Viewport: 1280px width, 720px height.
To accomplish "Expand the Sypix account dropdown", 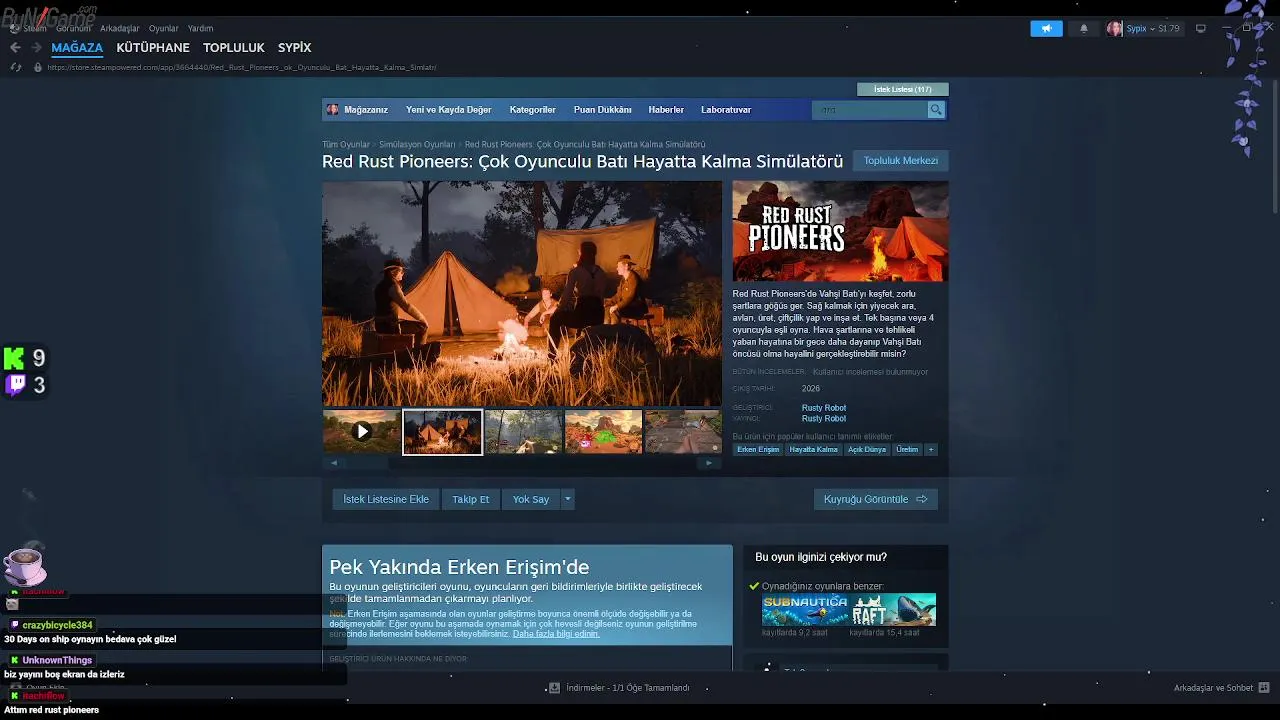I will click(1153, 28).
